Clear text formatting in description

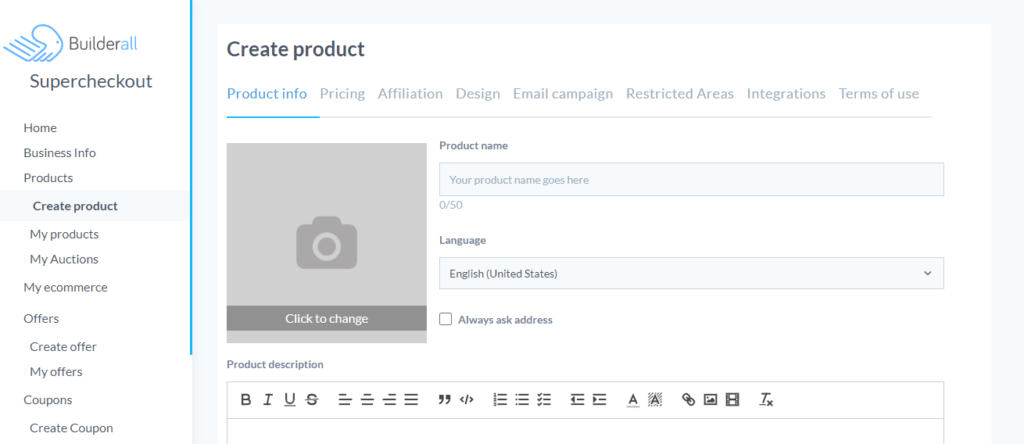click(766, 400)
